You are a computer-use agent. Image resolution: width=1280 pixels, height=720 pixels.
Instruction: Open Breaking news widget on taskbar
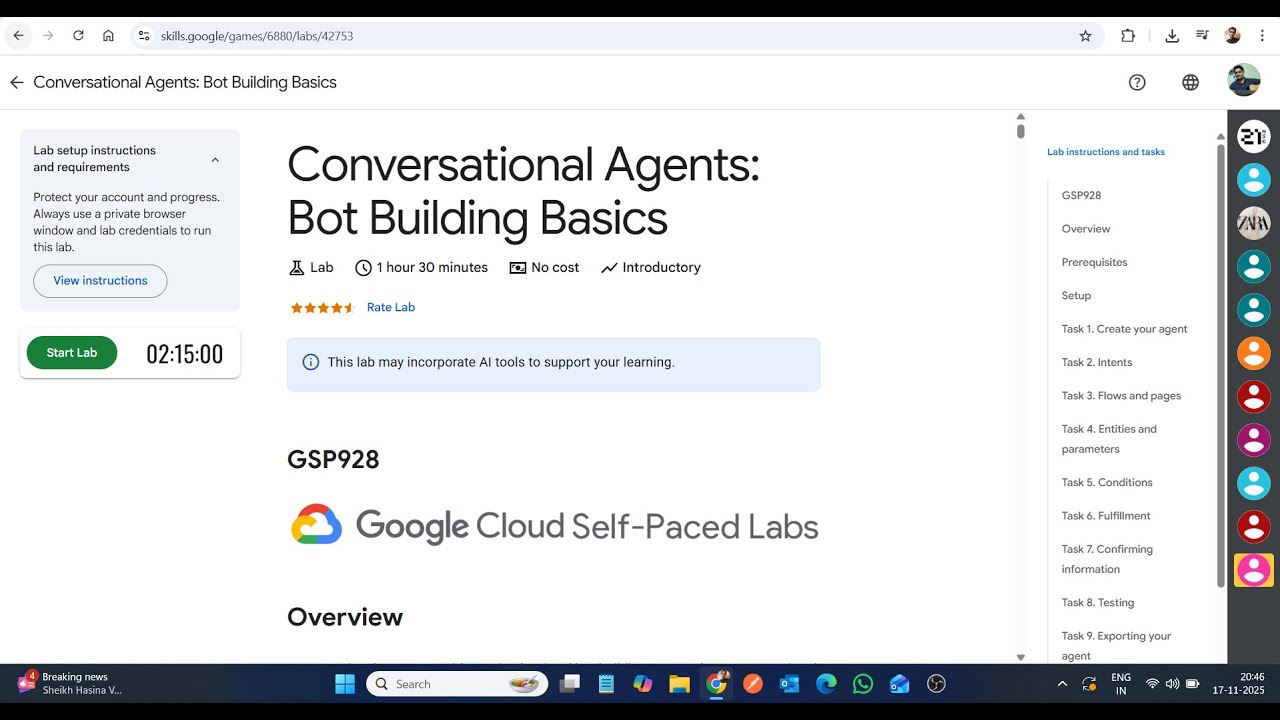(70, 684)
